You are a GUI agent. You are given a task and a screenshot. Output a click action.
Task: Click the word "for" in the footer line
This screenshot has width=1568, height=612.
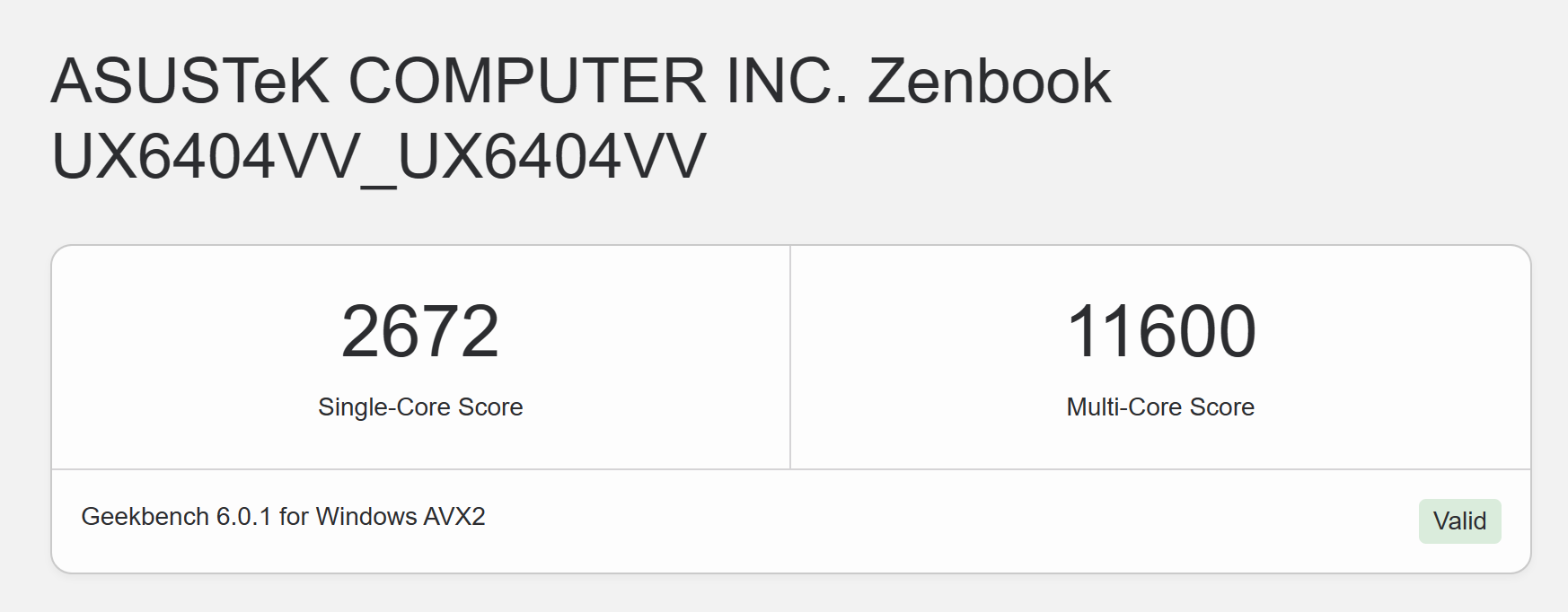[293, 517]
